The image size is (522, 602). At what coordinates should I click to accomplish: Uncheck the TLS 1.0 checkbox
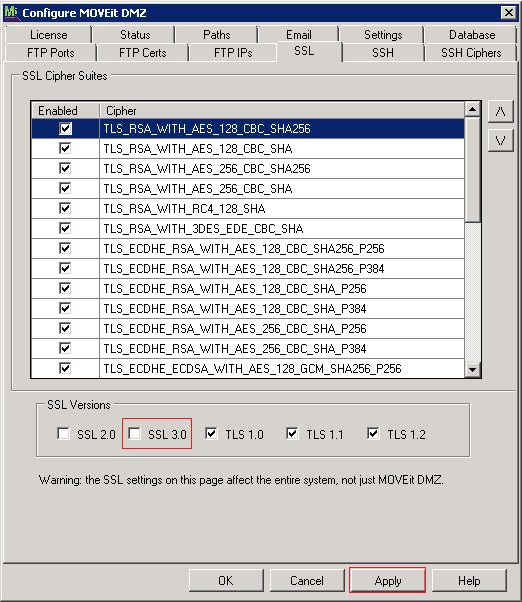pyautogui.click(x=211, y=433)
